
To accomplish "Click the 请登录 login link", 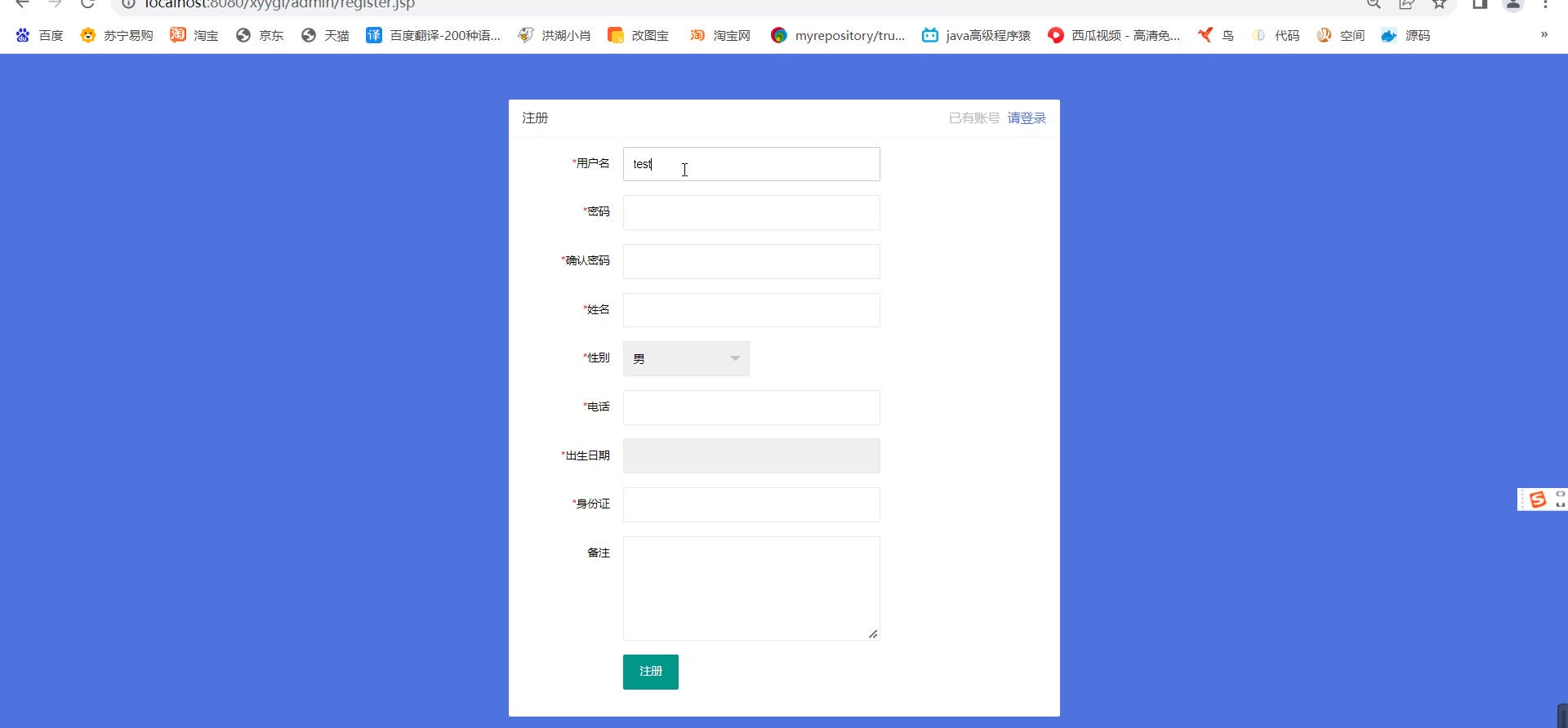I will [x=1027, y=118].
